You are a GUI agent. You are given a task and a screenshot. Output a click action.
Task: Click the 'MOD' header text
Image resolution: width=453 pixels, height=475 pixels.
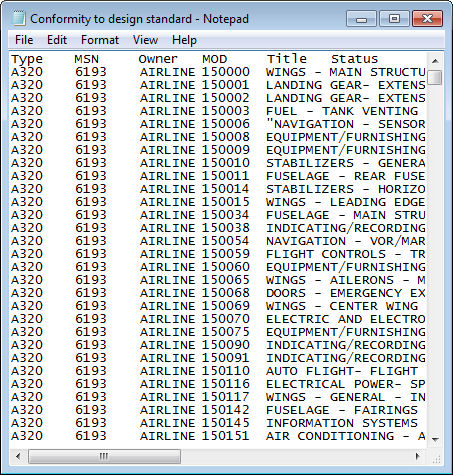pos(215,59)
